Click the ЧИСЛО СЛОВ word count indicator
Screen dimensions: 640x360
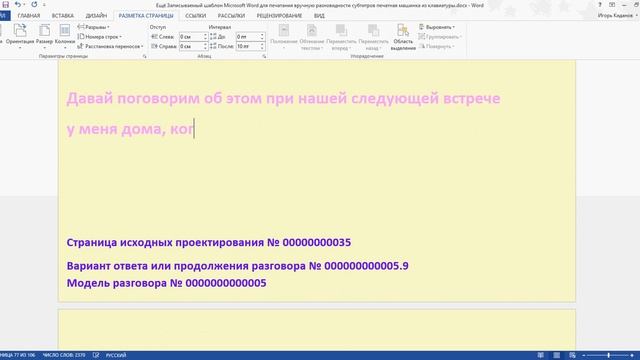point(64,355)
